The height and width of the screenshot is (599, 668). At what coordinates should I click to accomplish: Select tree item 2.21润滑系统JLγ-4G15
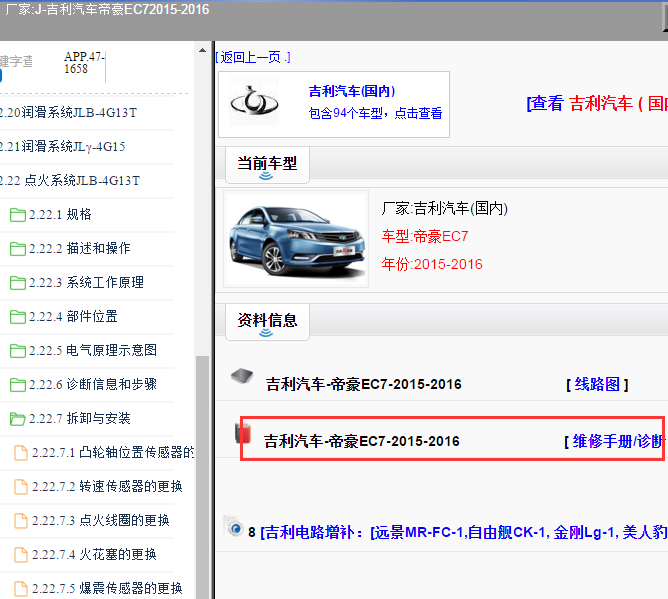click(63, 147)
